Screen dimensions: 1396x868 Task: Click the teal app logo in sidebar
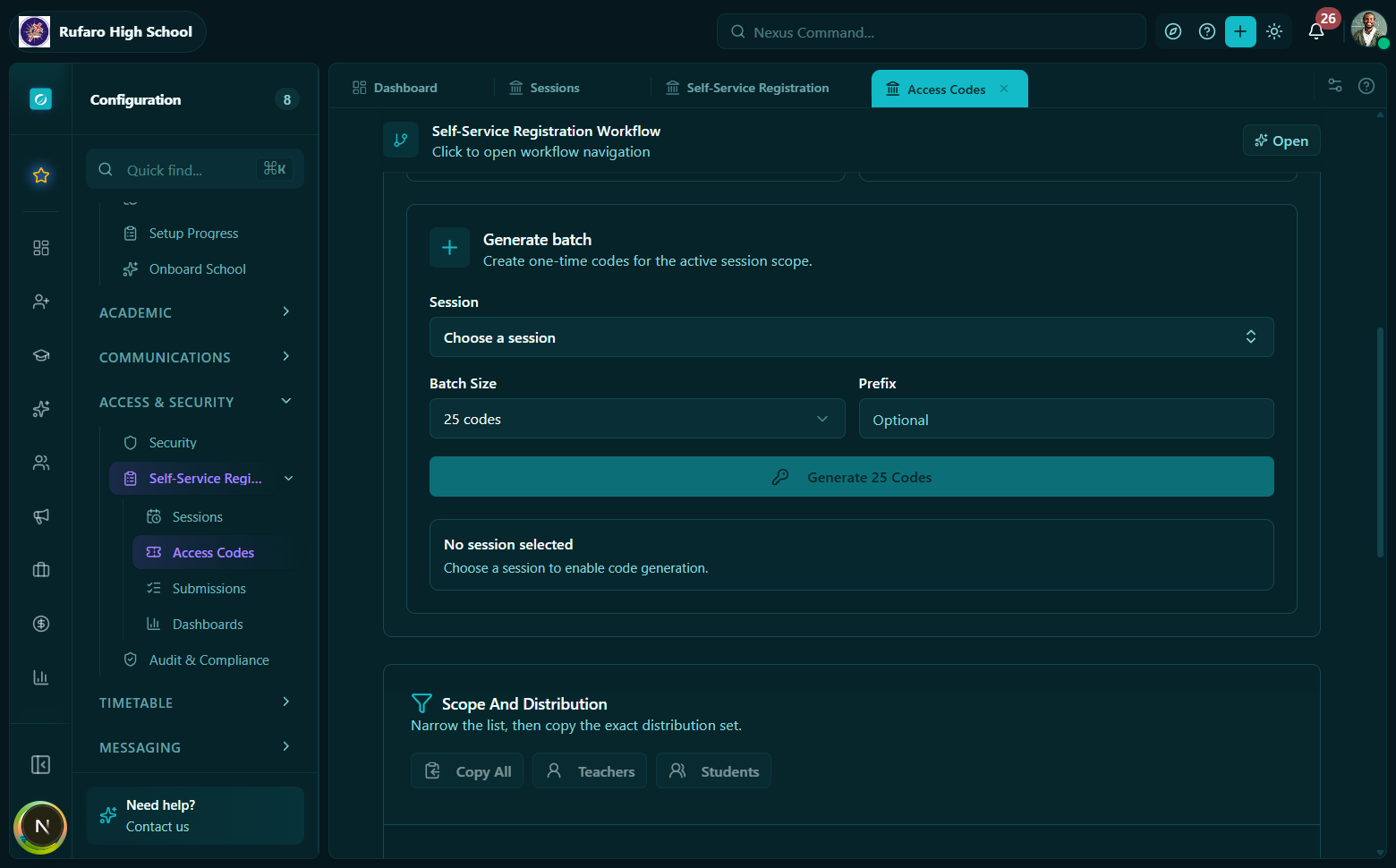[40, 99]
